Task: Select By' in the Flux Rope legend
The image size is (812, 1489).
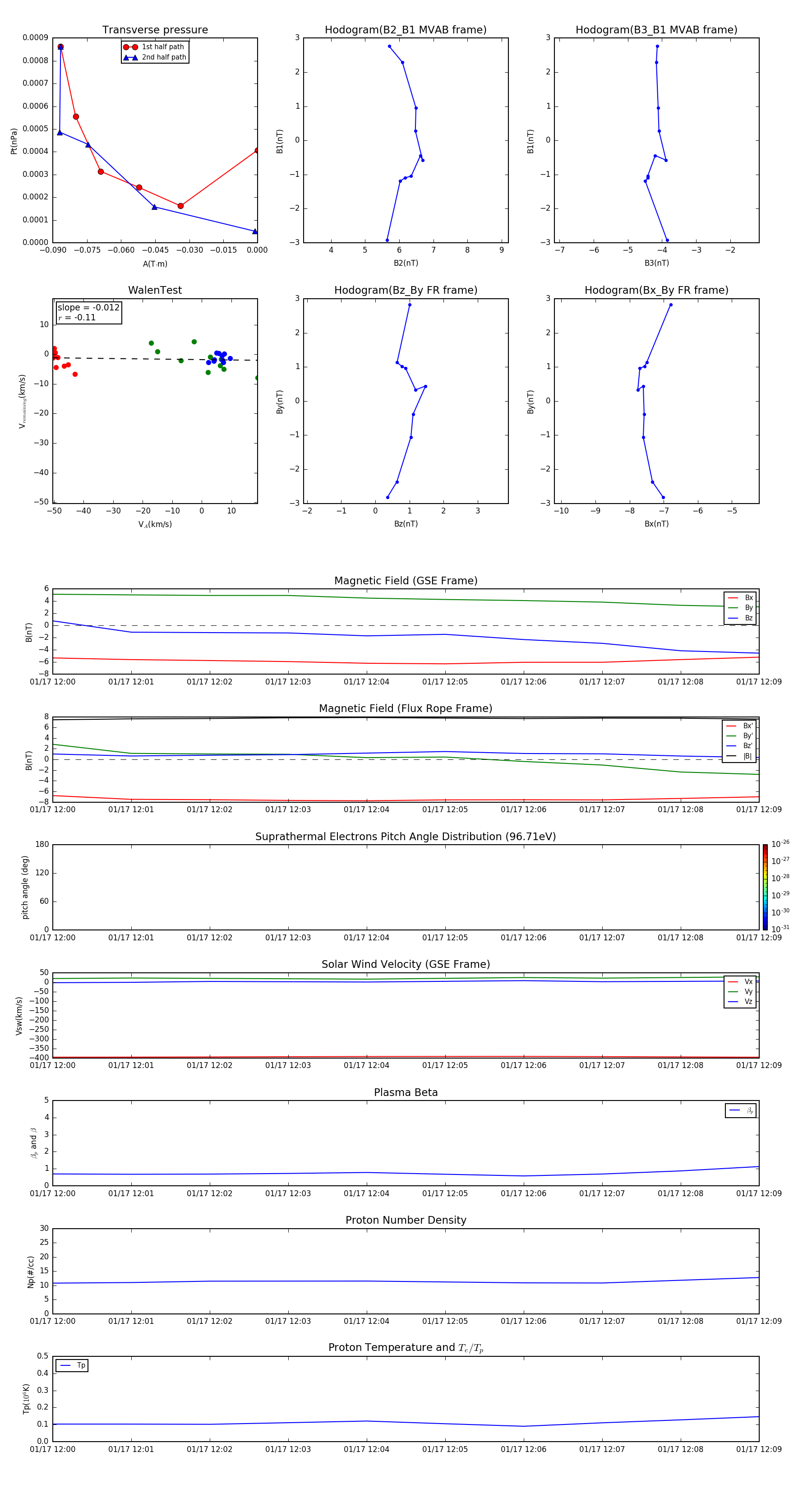Action: 739,736
